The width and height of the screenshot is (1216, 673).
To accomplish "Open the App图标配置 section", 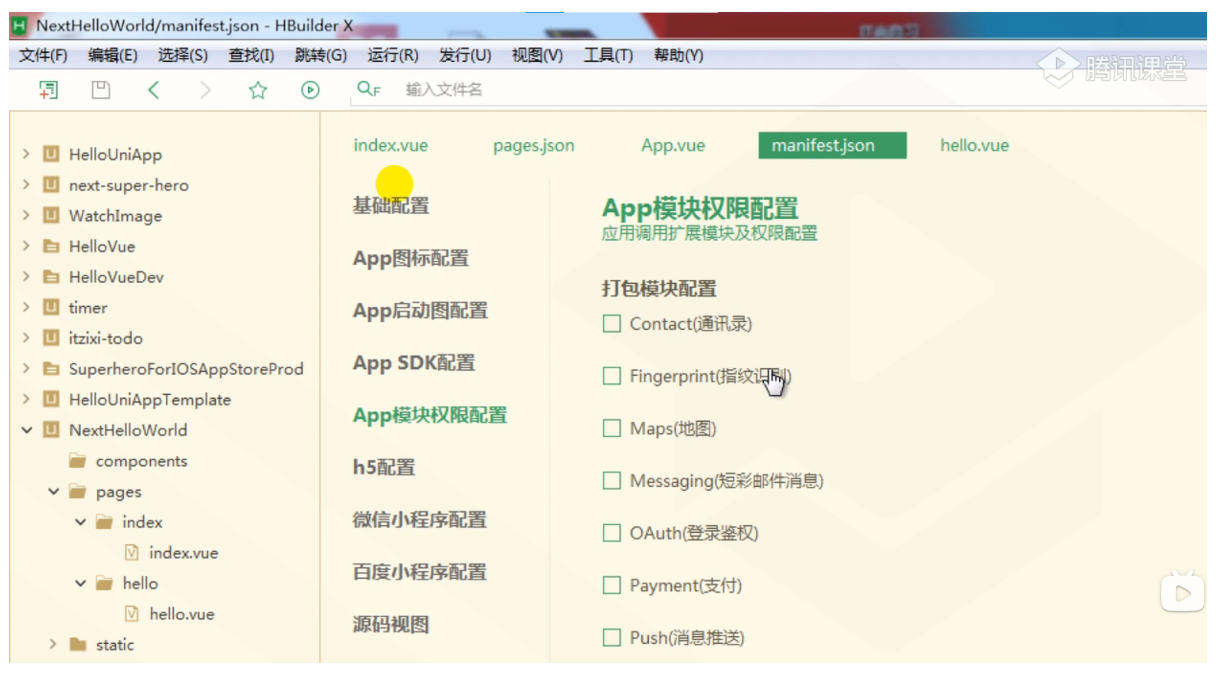I will [411, 258].
